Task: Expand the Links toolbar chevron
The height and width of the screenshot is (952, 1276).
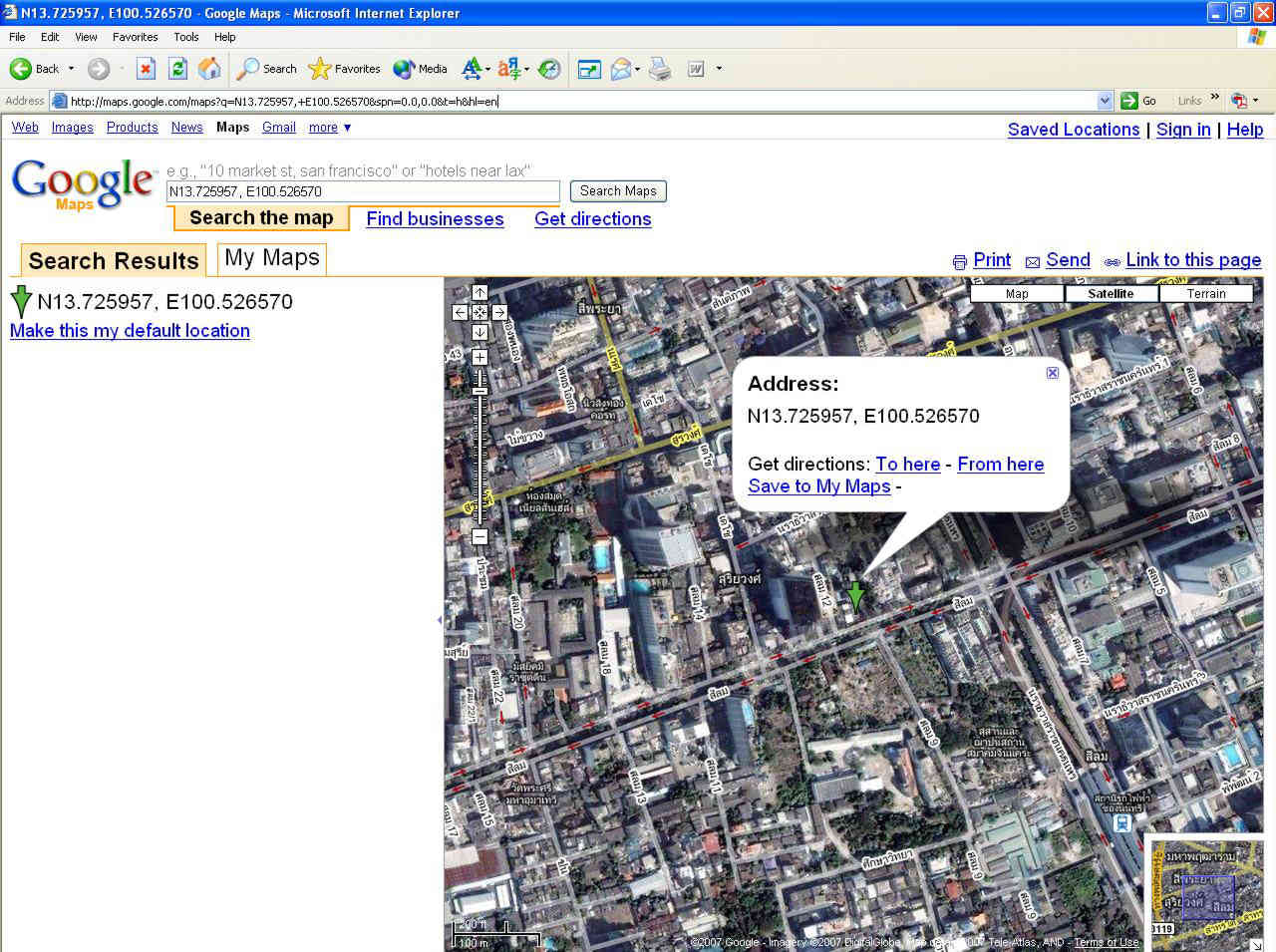Action: pos(1215,98)
